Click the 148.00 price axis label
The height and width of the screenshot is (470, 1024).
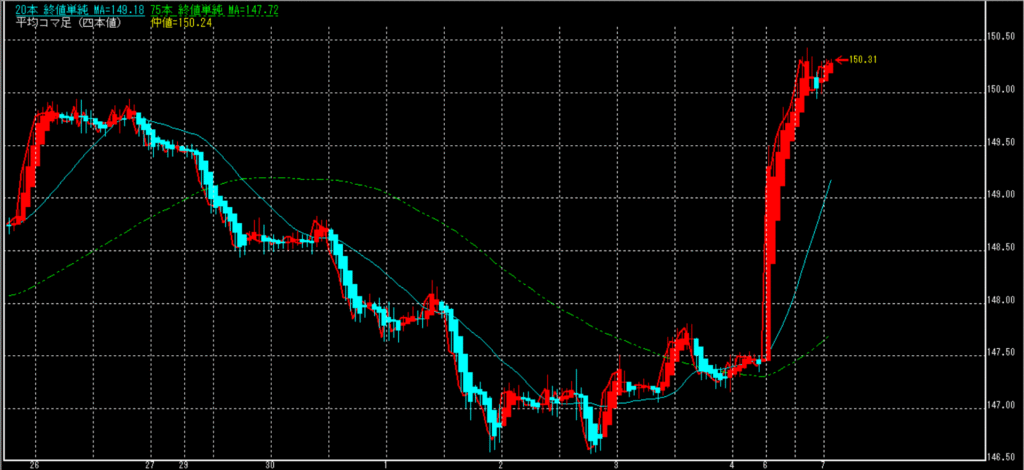[x=1004, y=299]
